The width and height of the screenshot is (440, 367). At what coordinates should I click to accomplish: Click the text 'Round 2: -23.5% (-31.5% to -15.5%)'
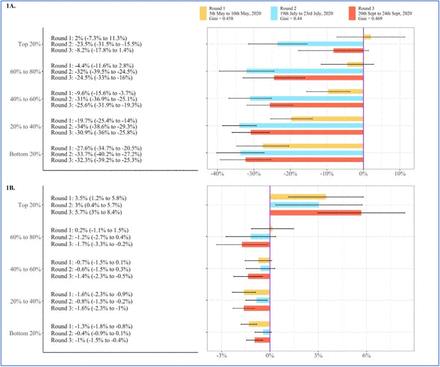pyautogui.click(x=96, y=44)
